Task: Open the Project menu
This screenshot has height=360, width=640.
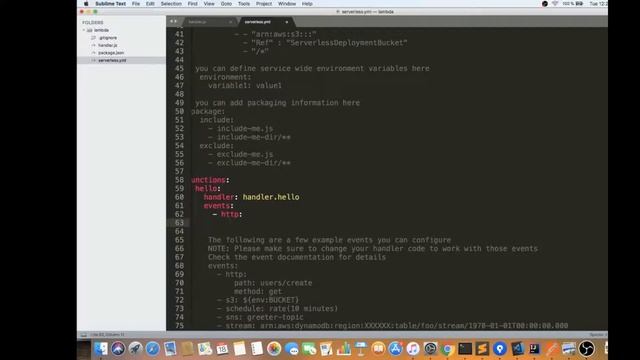Action: [x=264, y=4]
